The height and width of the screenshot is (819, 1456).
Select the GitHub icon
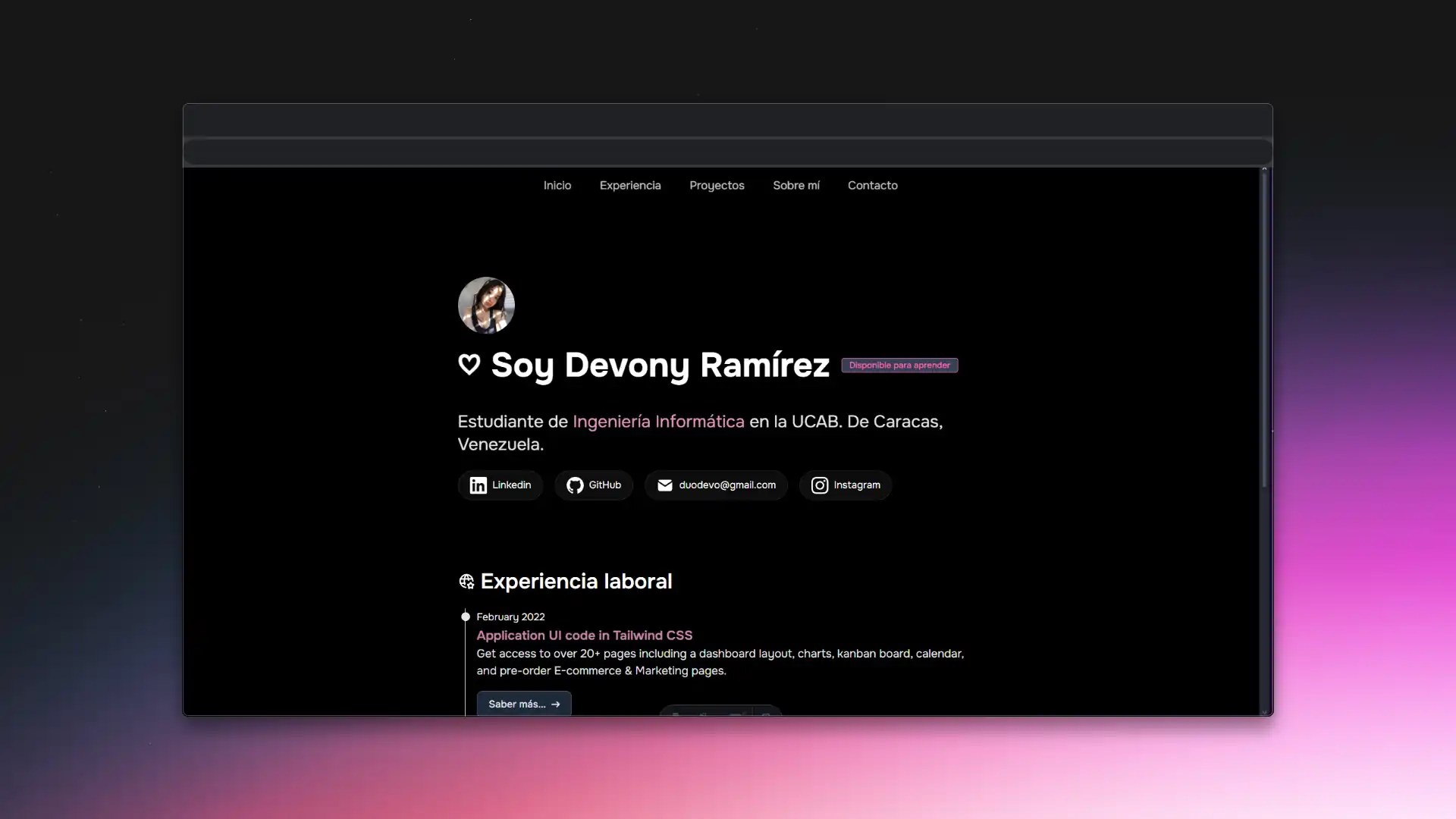point(574,485)
